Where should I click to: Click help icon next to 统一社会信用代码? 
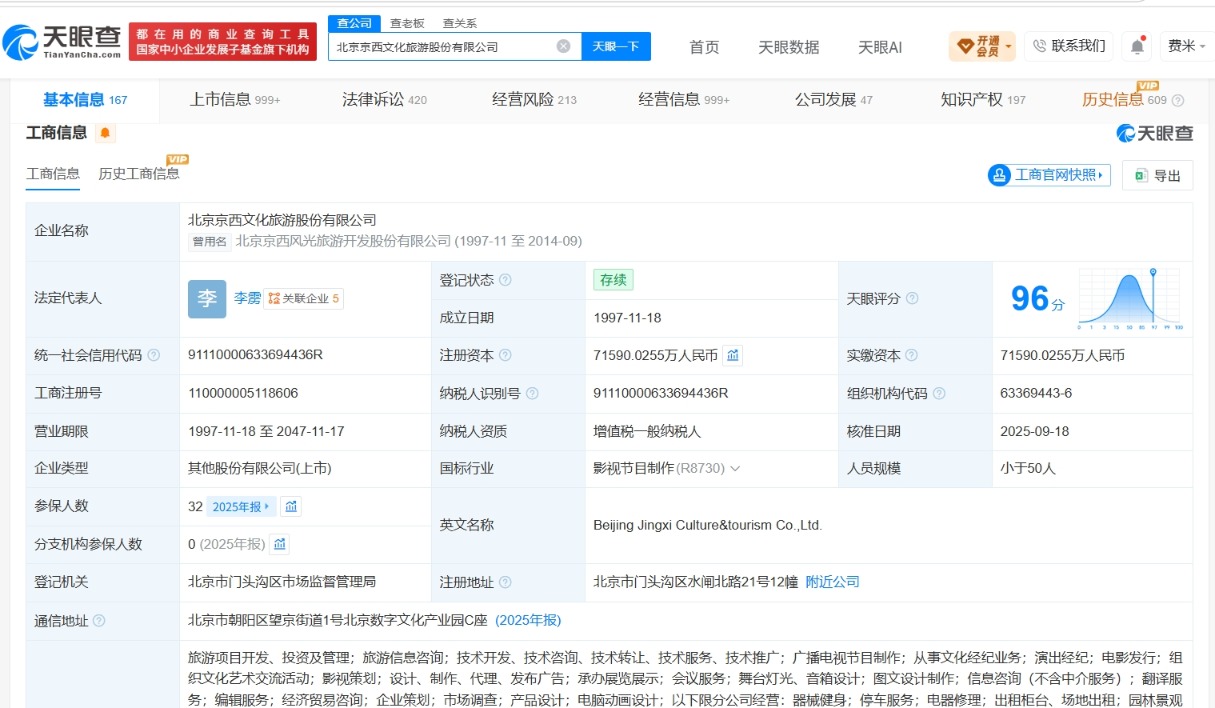tap(154, 355)
